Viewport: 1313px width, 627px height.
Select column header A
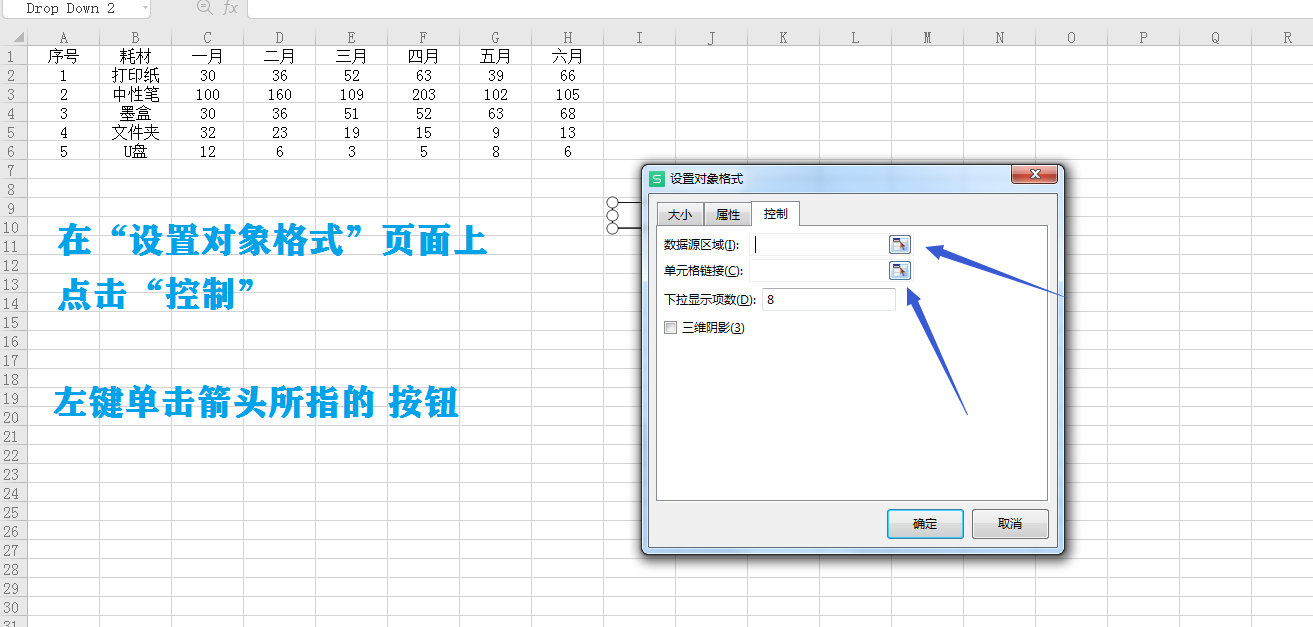point(63,38)
